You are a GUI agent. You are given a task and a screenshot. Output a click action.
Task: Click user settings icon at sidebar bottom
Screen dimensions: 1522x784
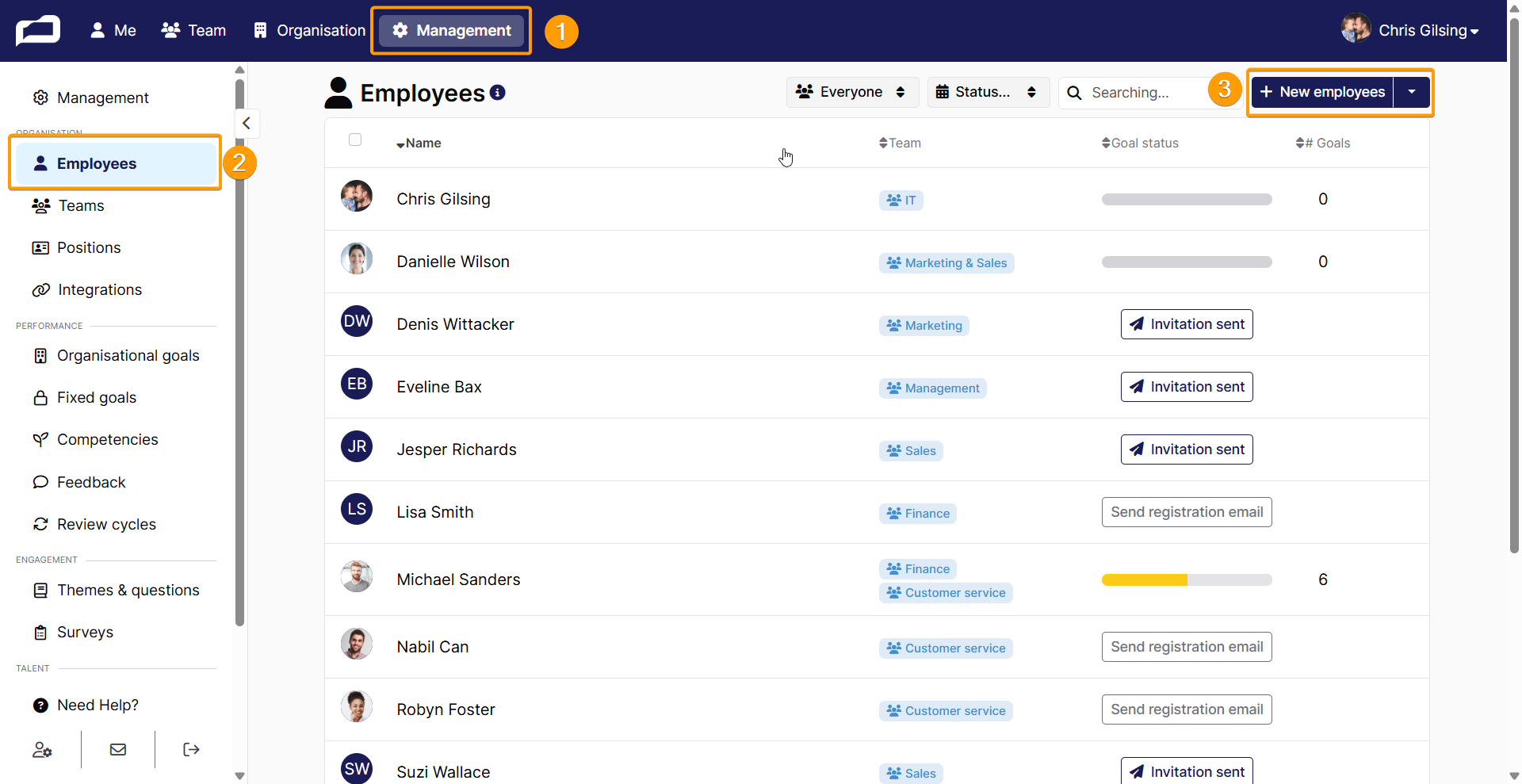[42, 749]
